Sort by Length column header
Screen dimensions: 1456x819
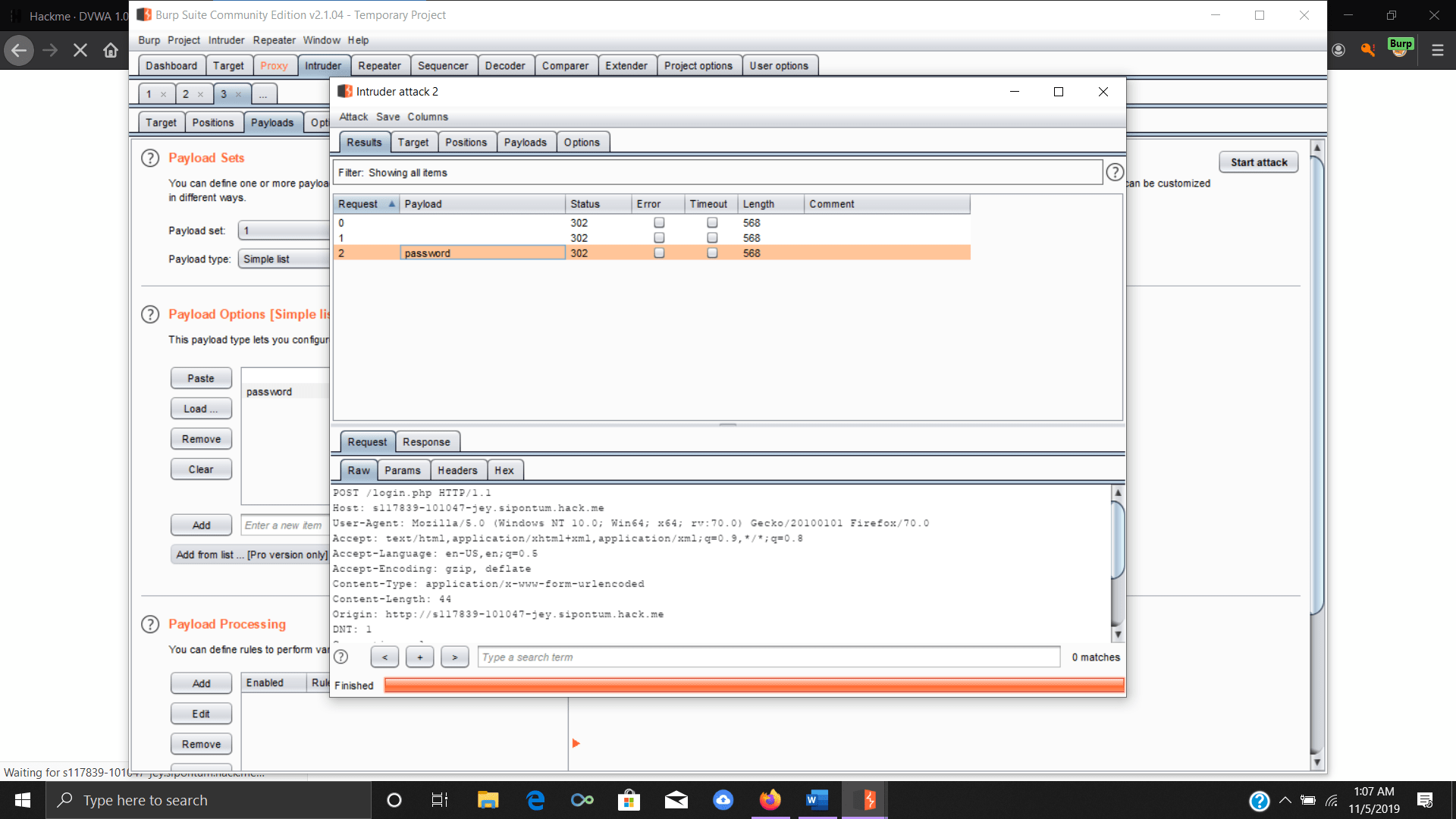(x=770, y=204)
